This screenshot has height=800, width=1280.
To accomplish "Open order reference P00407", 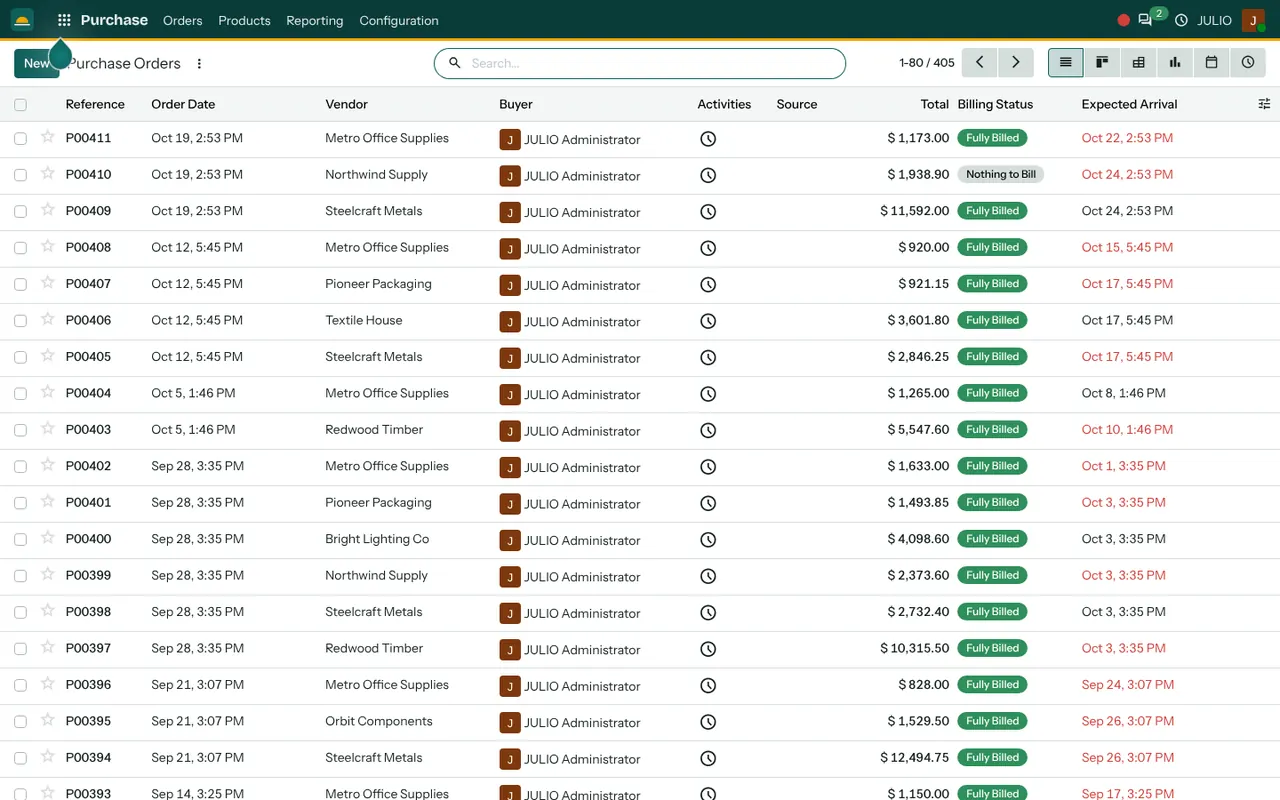I will (x=88, y=284).
